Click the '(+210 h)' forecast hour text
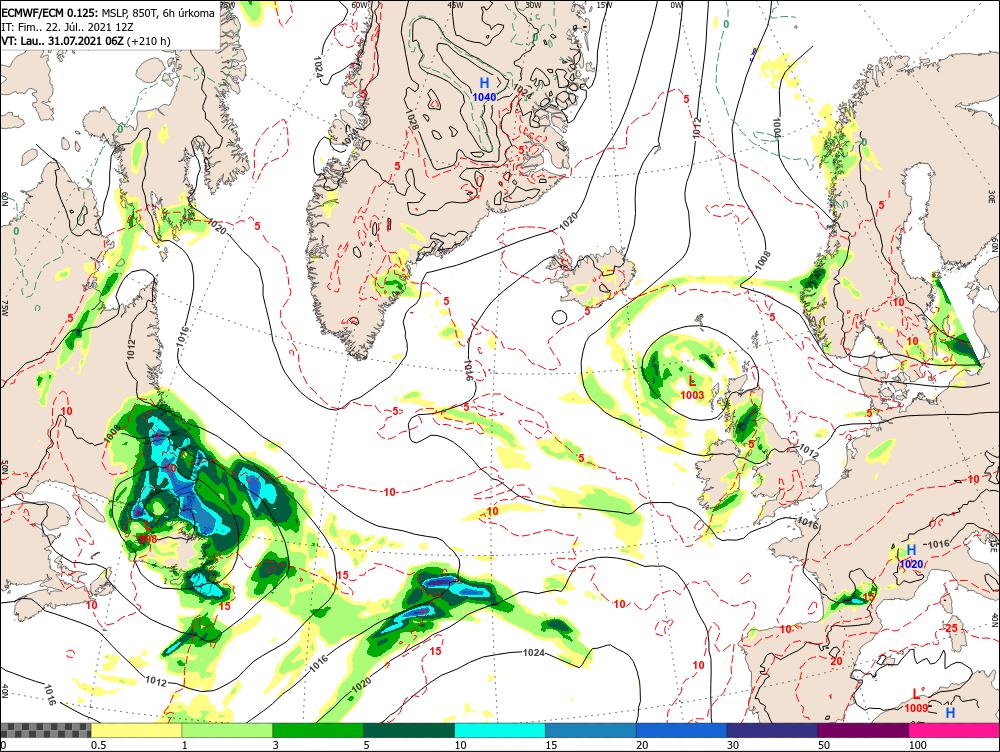Screen dimensions: 1000x752 coord(149,41)
